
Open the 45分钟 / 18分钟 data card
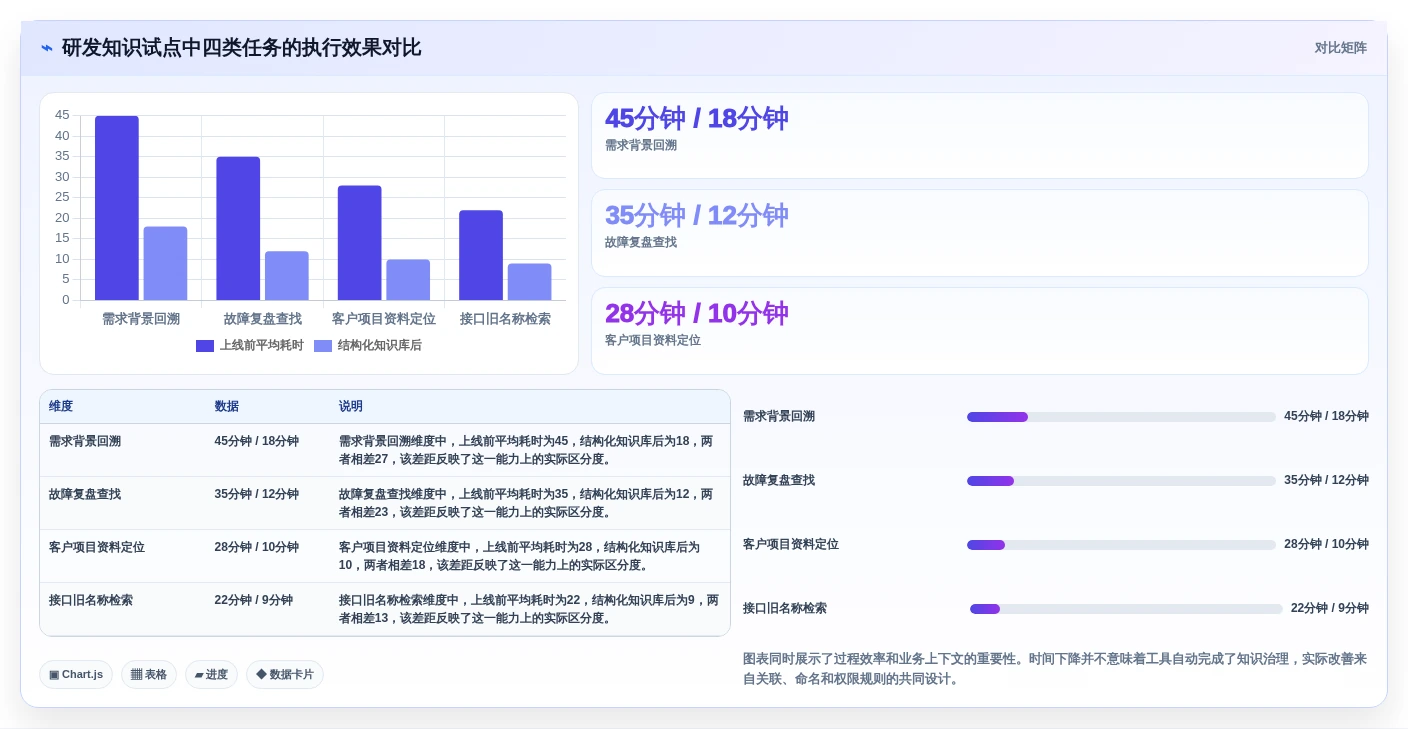tap(979, 136)
